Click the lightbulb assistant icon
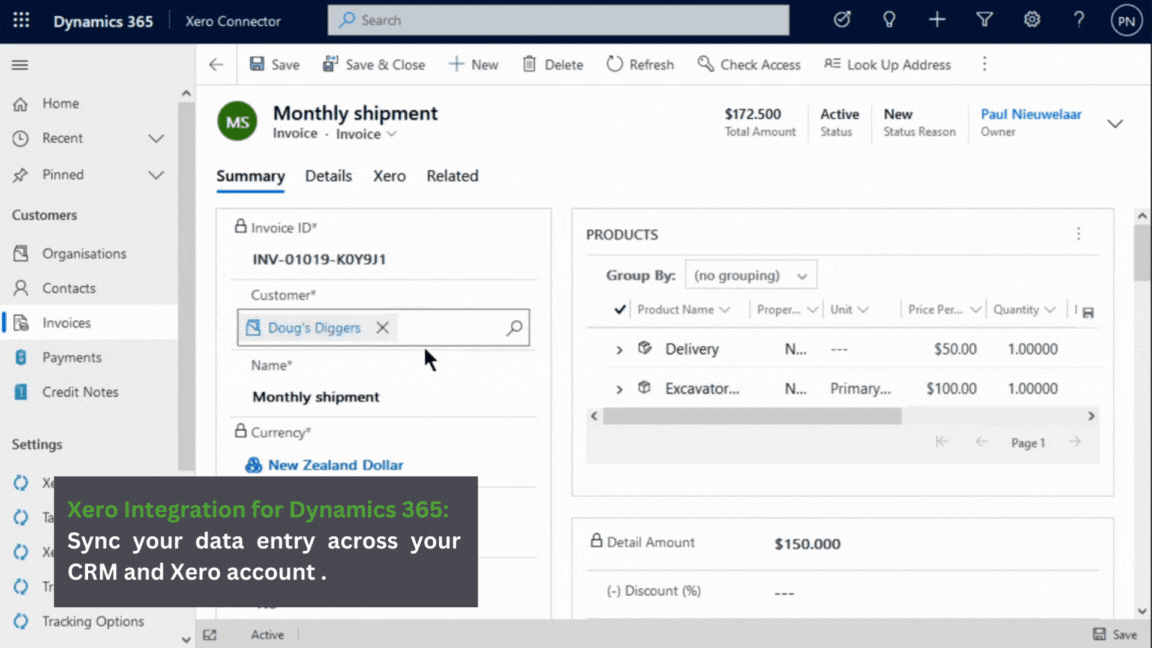Screen dimensions: 1152x648 889,20
